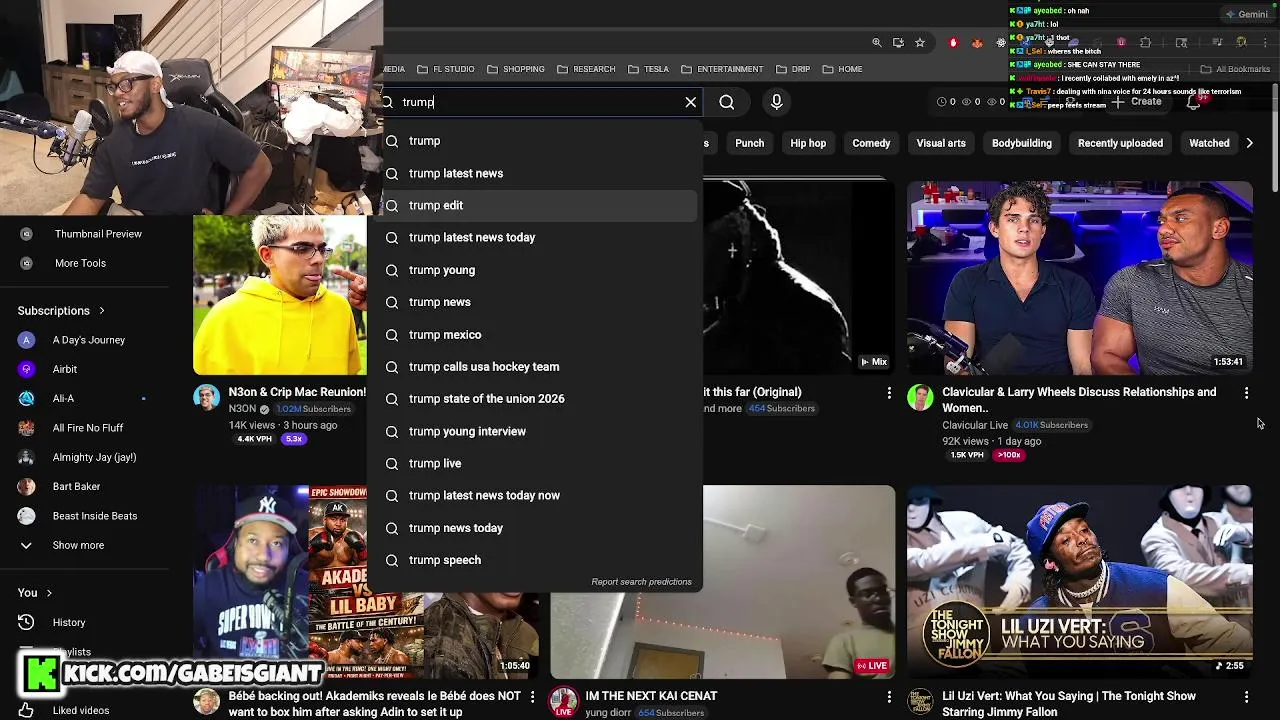Open Liked videos in sidebar

coord(81,710)
